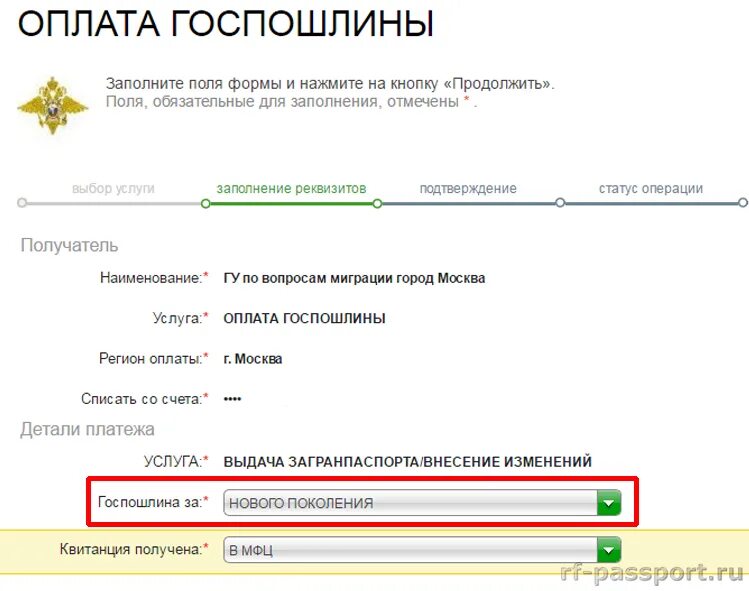The image size is (749, 591).
Task: Click the 'Детали платежа' section heading
Action: (x=87, y=429)
